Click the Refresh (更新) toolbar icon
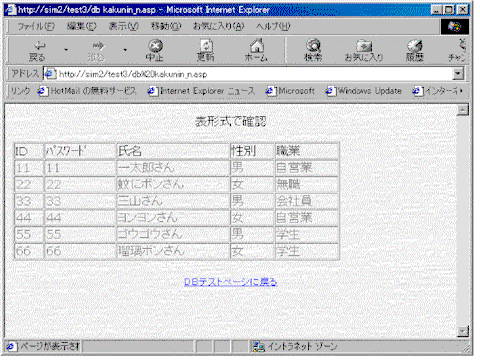 [x=206, y=46]
